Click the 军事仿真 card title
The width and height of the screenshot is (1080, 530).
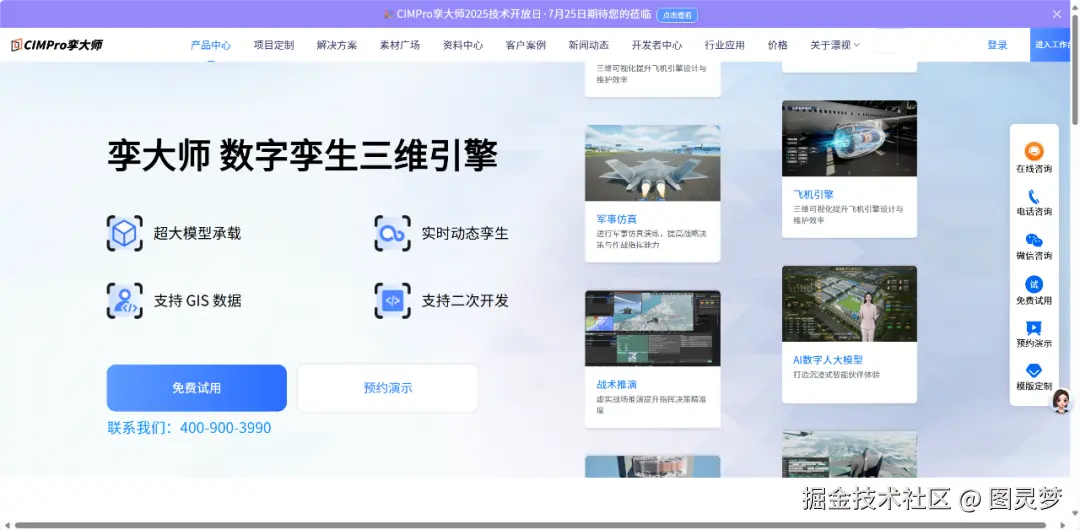(x=617, y=219)
